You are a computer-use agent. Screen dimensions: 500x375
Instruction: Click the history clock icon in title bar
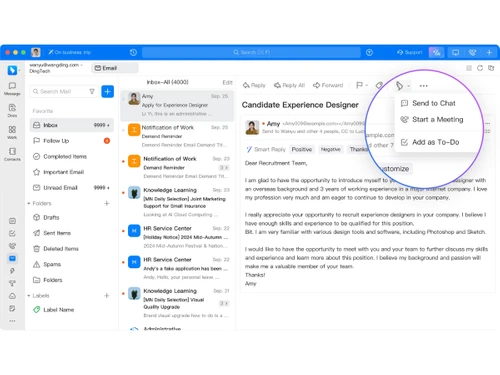(133, 52)
